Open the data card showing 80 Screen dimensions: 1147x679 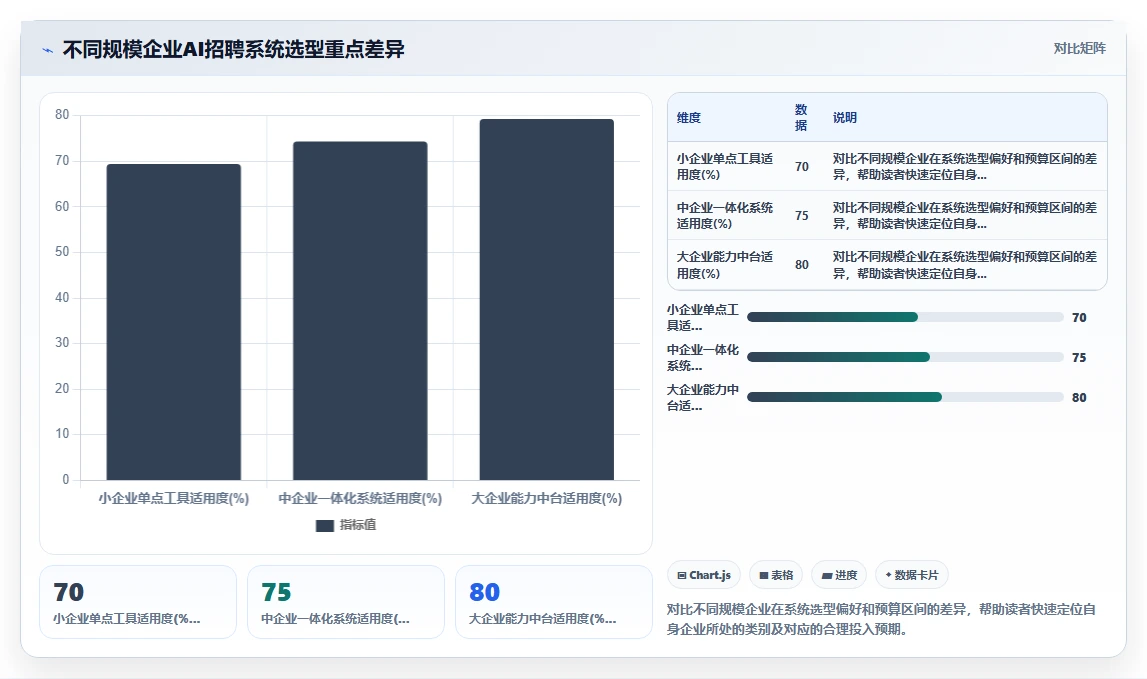tap(554, 602)
